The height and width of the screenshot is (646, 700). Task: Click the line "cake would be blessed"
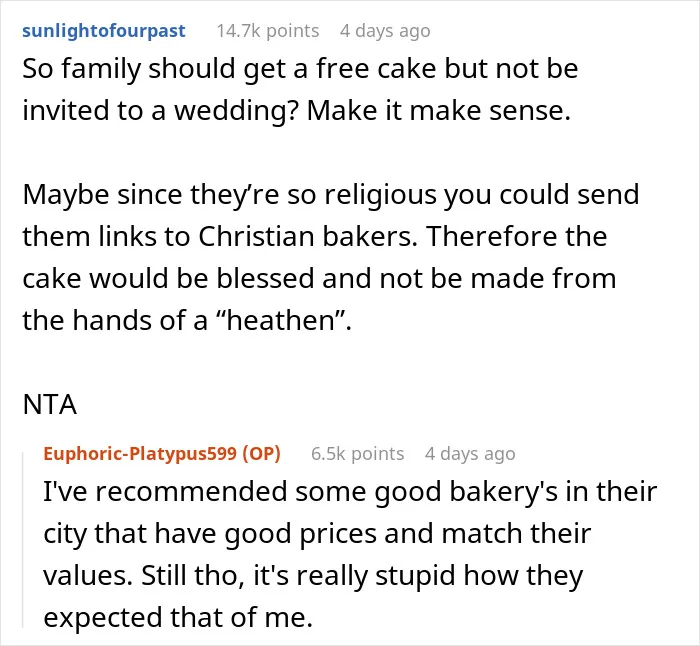tap(319, 278)
